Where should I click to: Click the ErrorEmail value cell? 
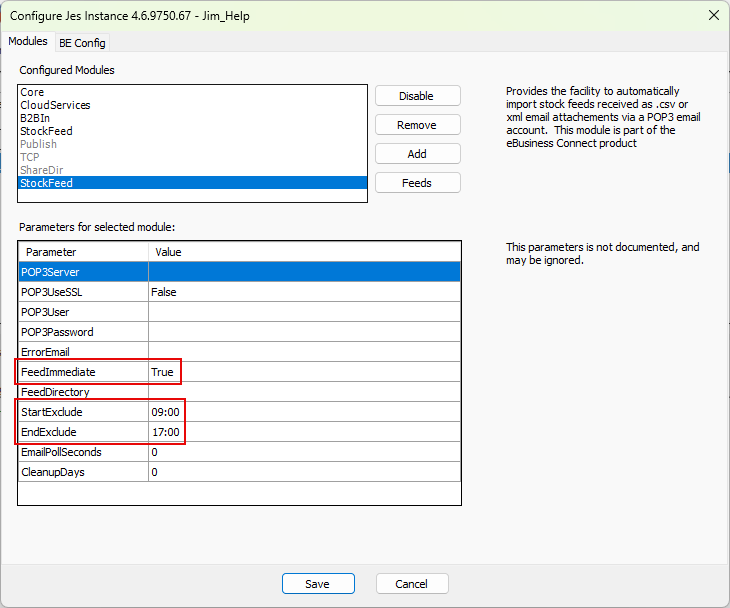point(304,352)
